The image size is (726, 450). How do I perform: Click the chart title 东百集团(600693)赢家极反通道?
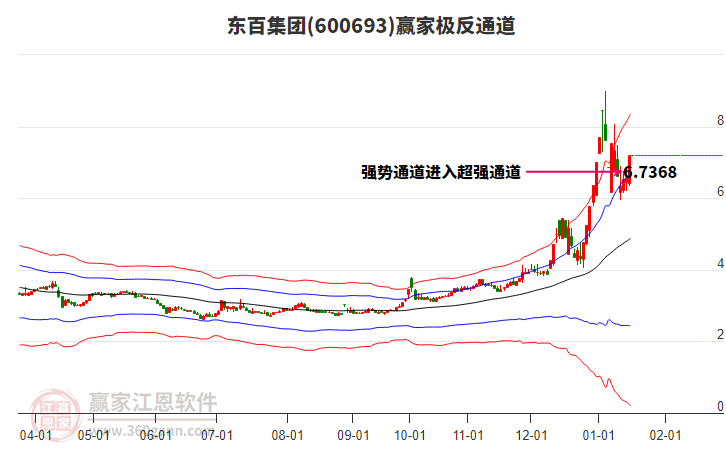371,25
